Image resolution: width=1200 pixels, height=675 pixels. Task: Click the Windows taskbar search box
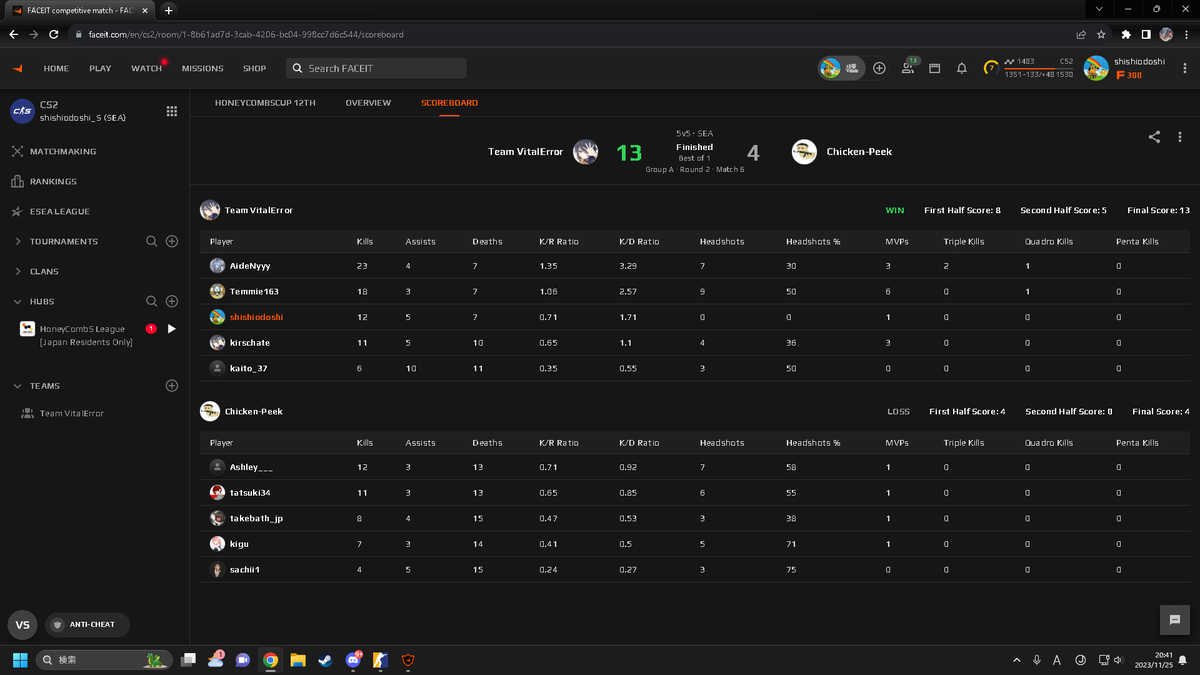[103, 660]
